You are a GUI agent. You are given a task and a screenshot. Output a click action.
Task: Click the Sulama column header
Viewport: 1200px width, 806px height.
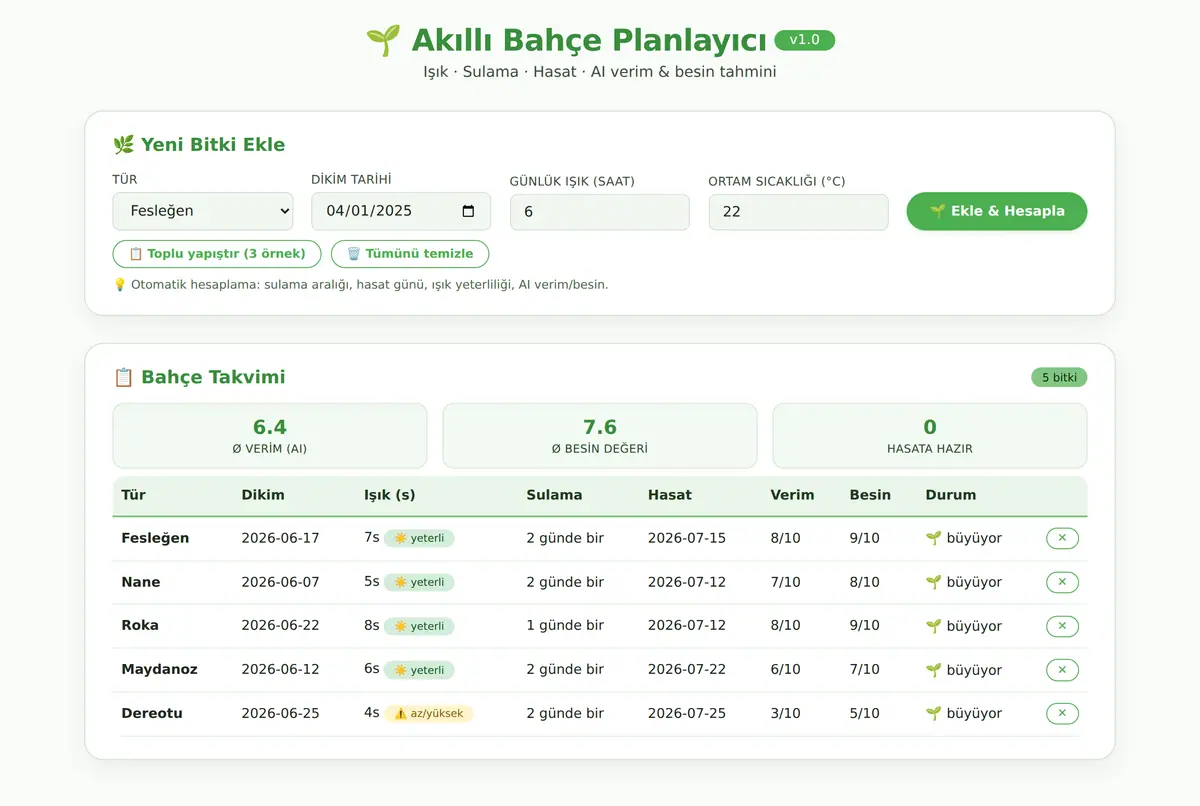click(x=554, y=495)
